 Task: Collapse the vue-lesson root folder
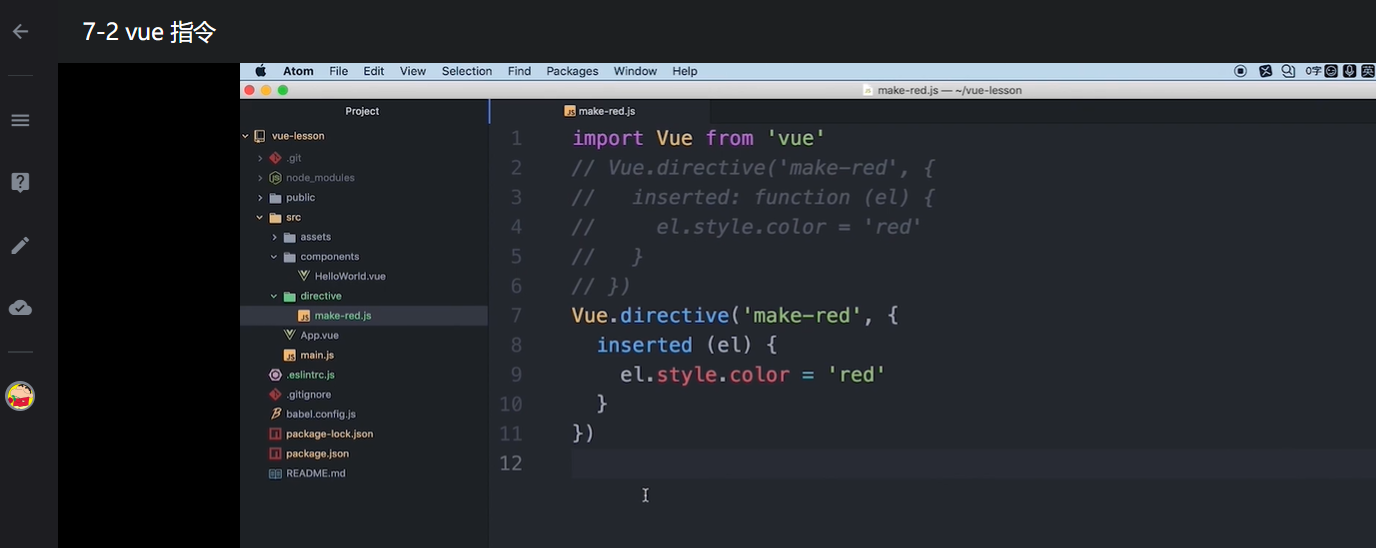[x=246, y=136]
